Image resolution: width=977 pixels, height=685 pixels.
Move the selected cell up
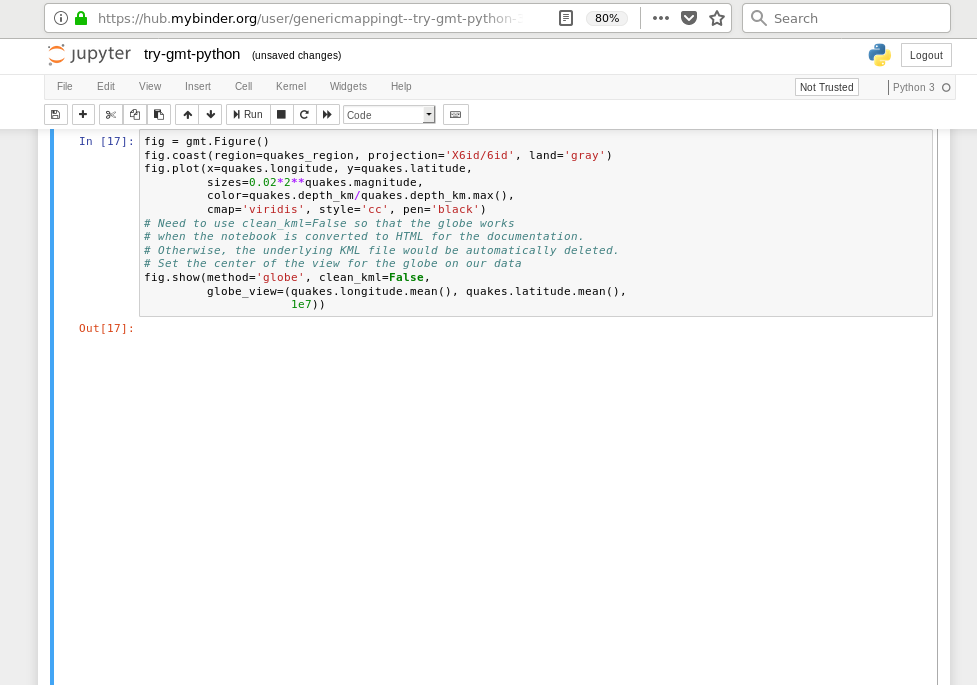pos(187,114)
